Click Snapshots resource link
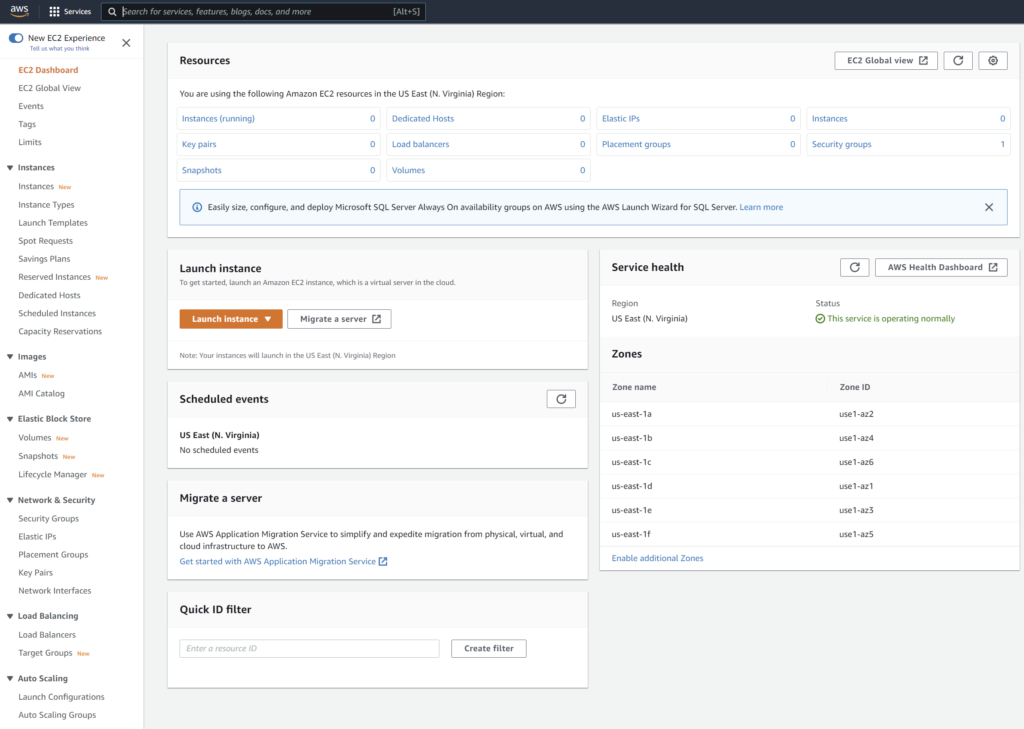 (x=201, y=170)
